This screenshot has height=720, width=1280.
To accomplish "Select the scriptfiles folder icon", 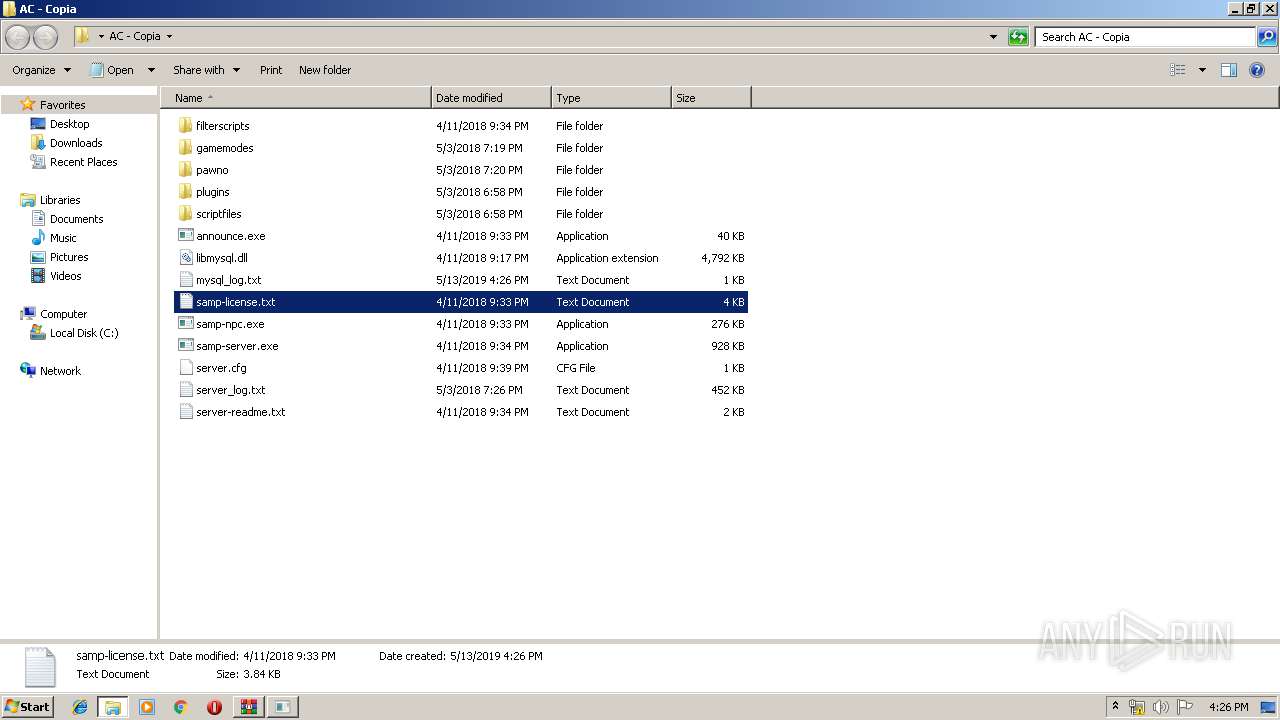I will click(x=185, y=214).
